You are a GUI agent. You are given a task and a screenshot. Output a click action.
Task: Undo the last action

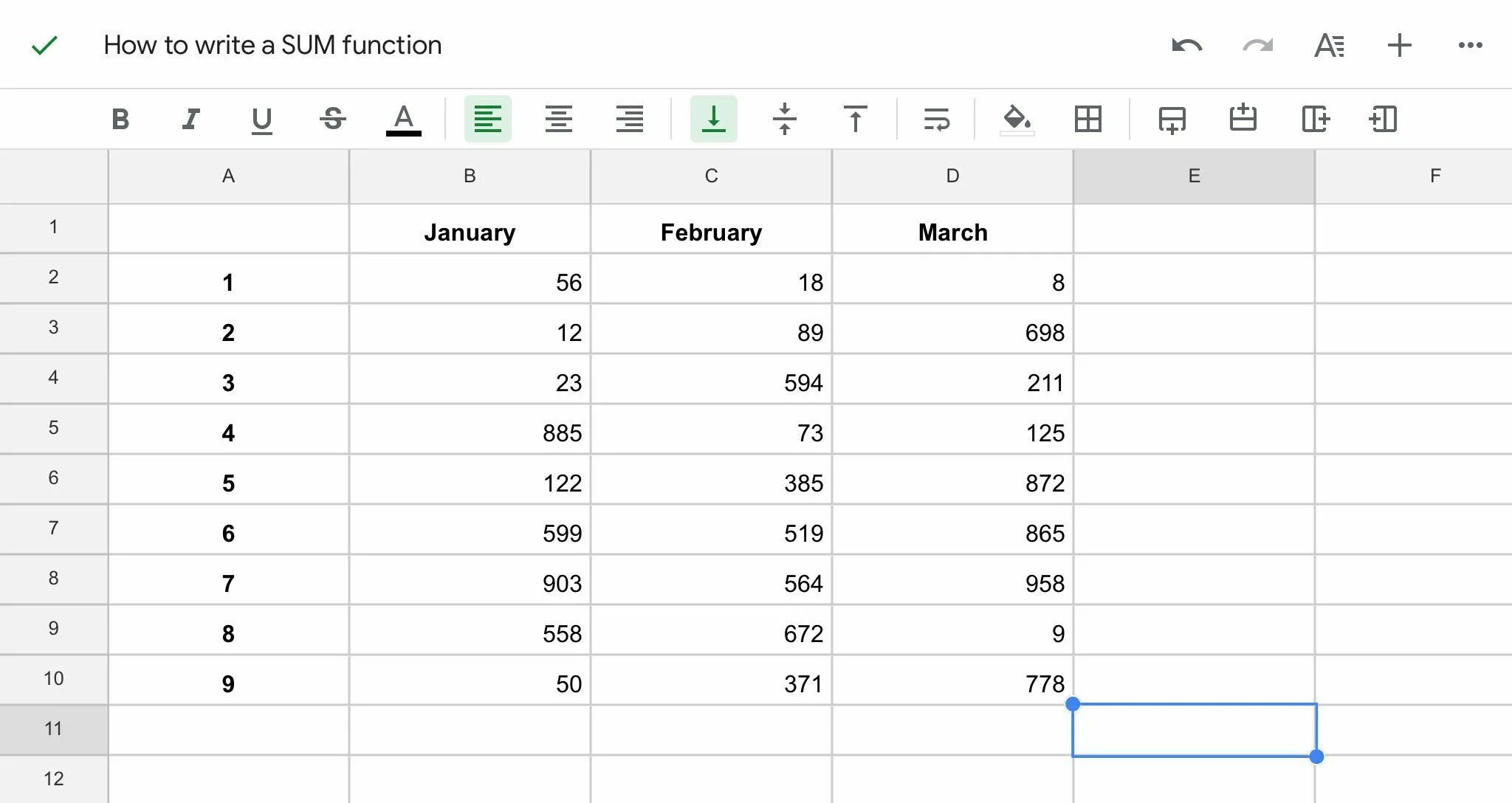tap(1186, 46)
